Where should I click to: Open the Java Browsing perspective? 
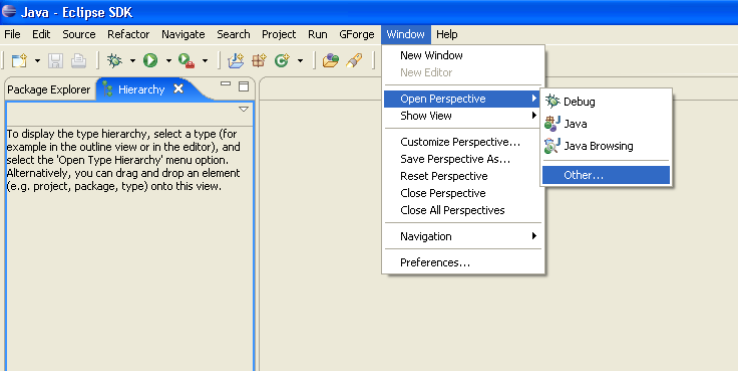point(606,146)
